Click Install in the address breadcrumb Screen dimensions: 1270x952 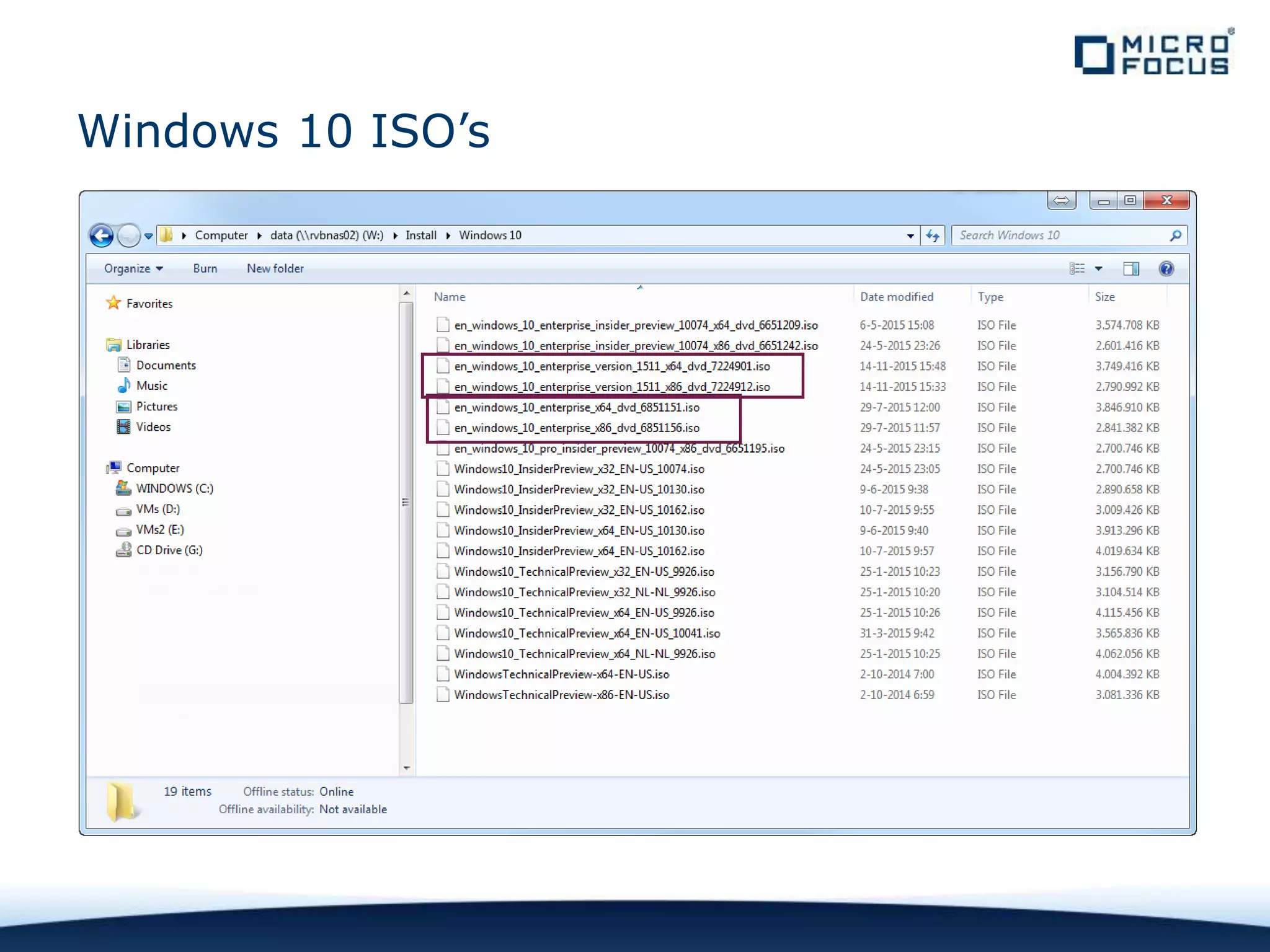coord(421,236)
